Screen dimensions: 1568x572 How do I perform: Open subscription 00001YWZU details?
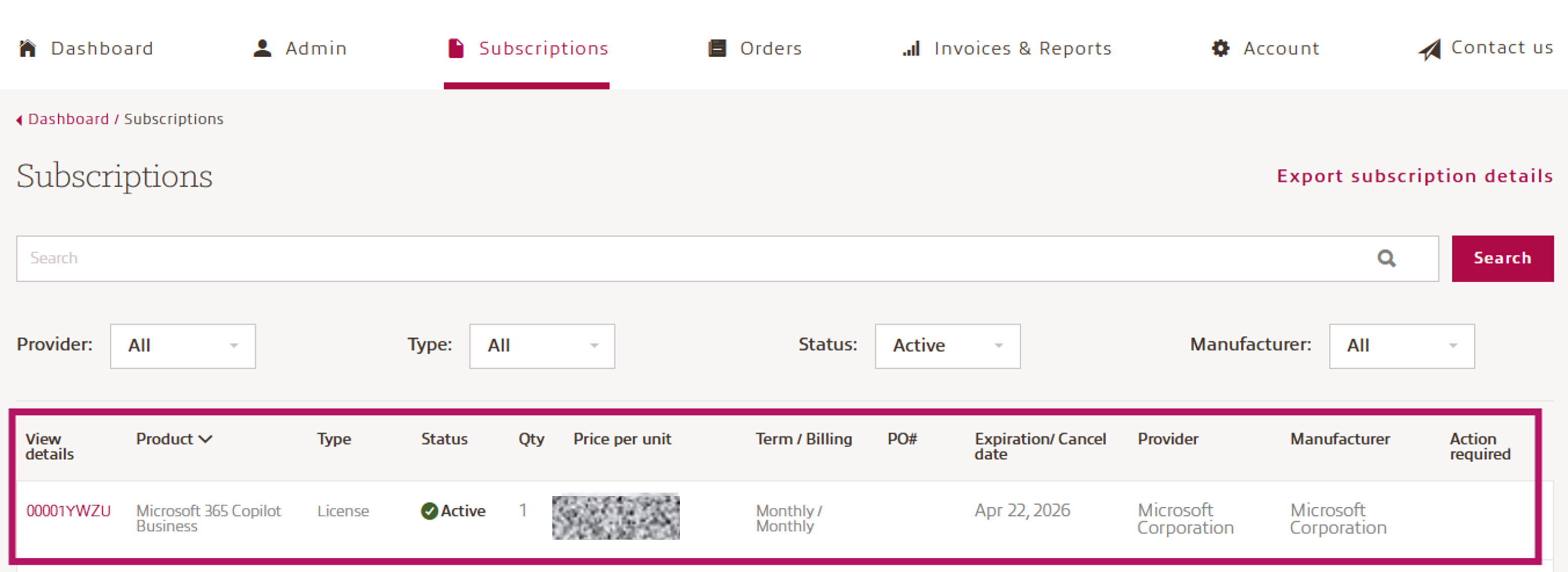point(68,511)
